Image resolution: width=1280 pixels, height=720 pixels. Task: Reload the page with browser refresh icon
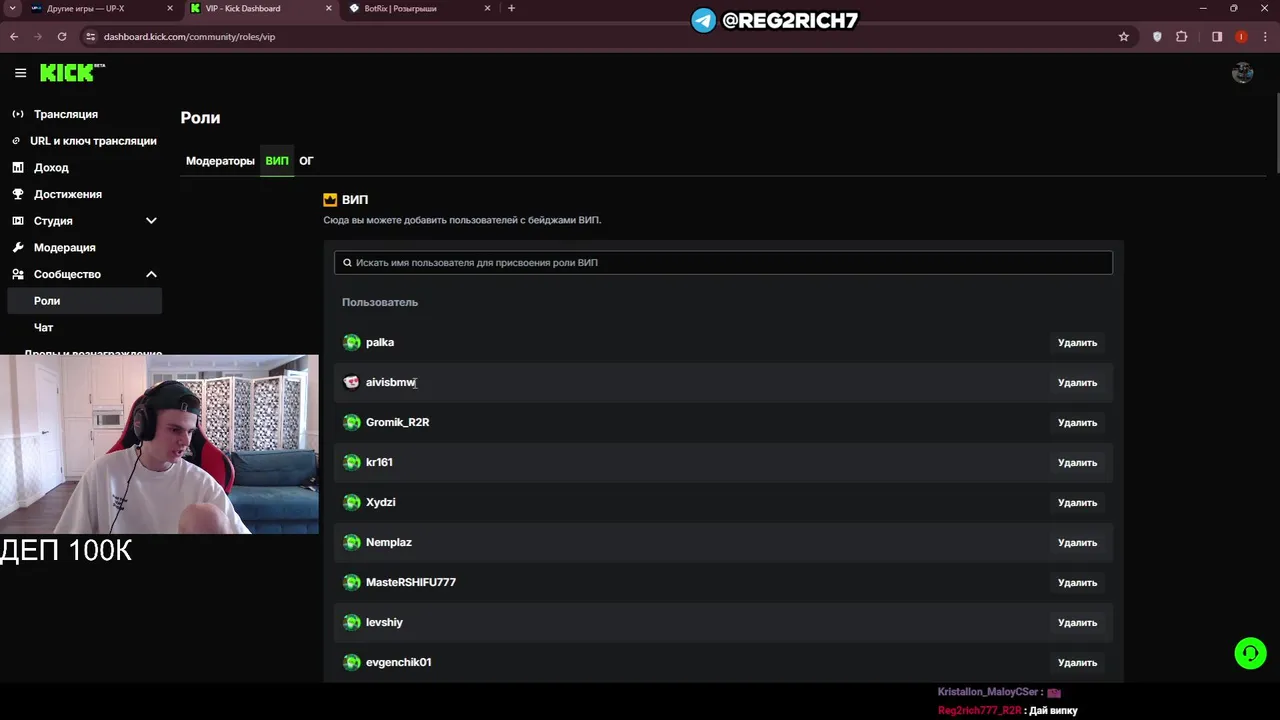click(62, 37)
